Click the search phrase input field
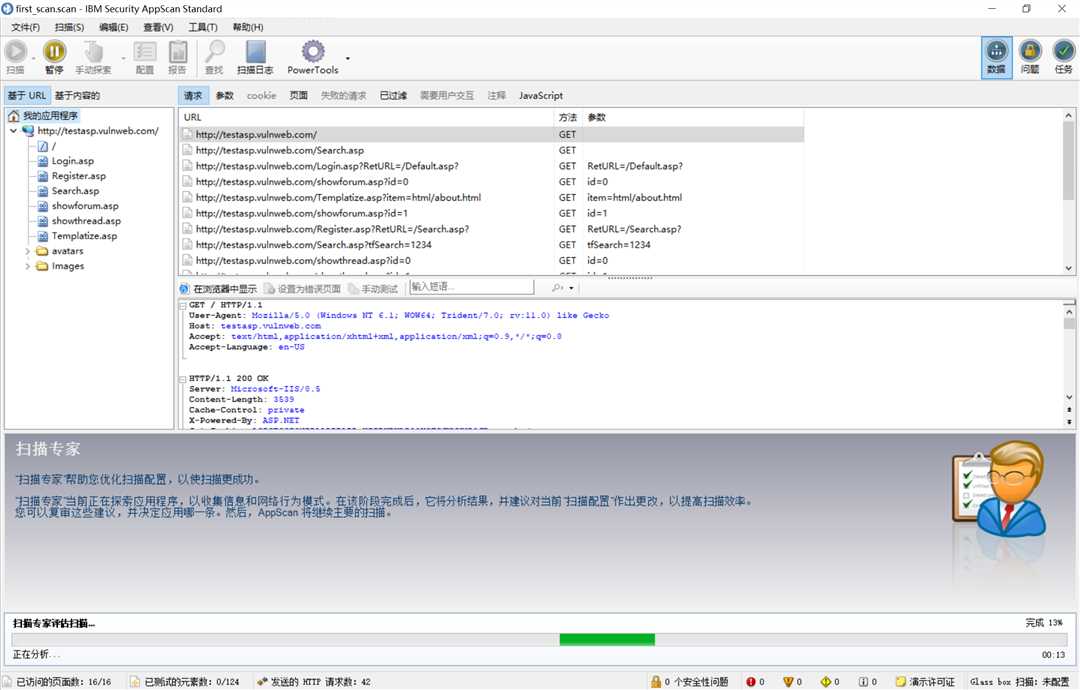 coord(471,287)
